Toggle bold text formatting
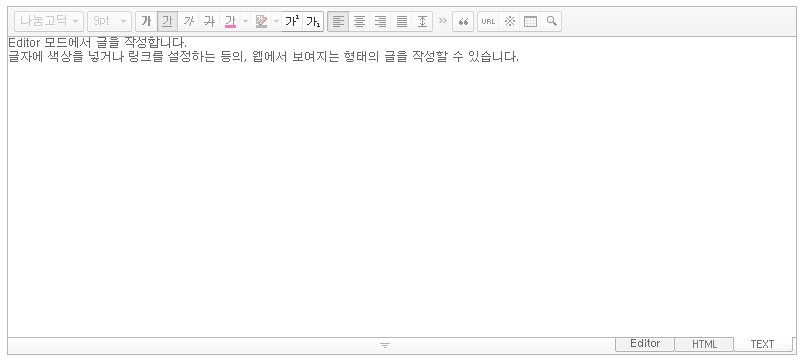The width and height of the screenshot is (804, 363). pyautogui.click(x=147, y=22)
